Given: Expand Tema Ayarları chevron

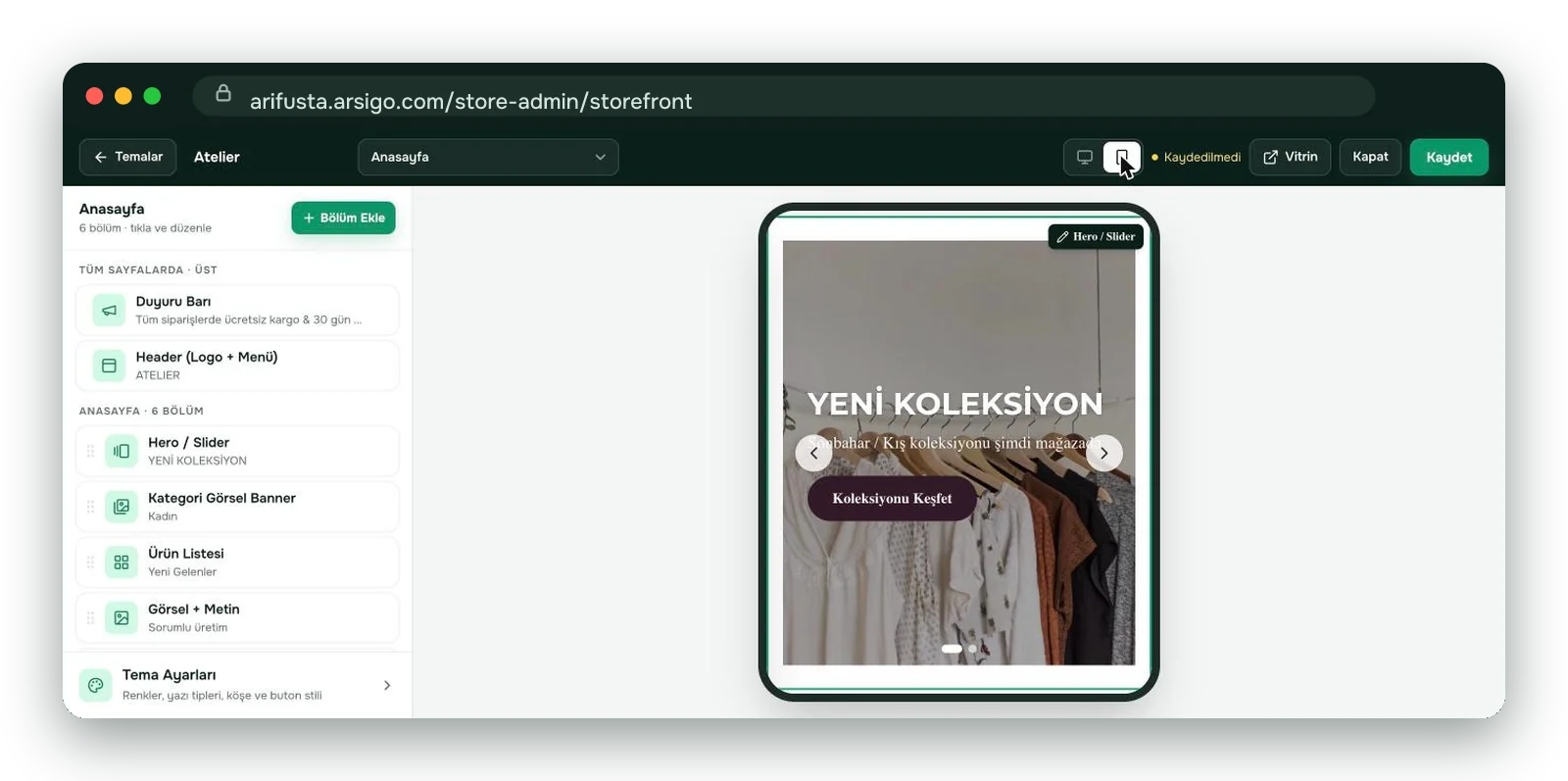Looking at the screenshot, I should pyautogui.click(x=387, y=685).
